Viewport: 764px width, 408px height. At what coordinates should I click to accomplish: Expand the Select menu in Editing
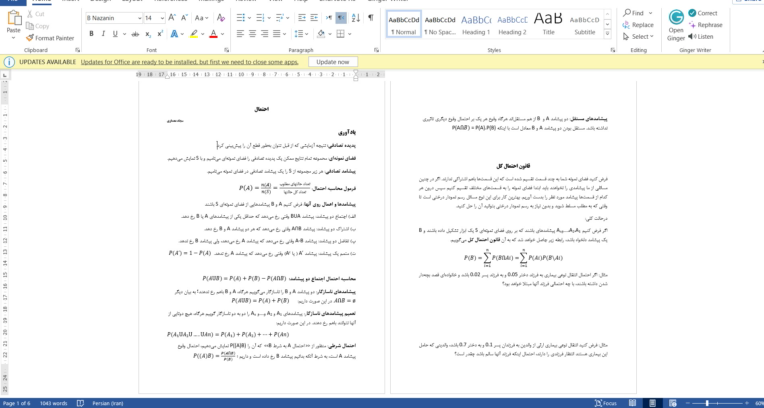tap(638, 37)
